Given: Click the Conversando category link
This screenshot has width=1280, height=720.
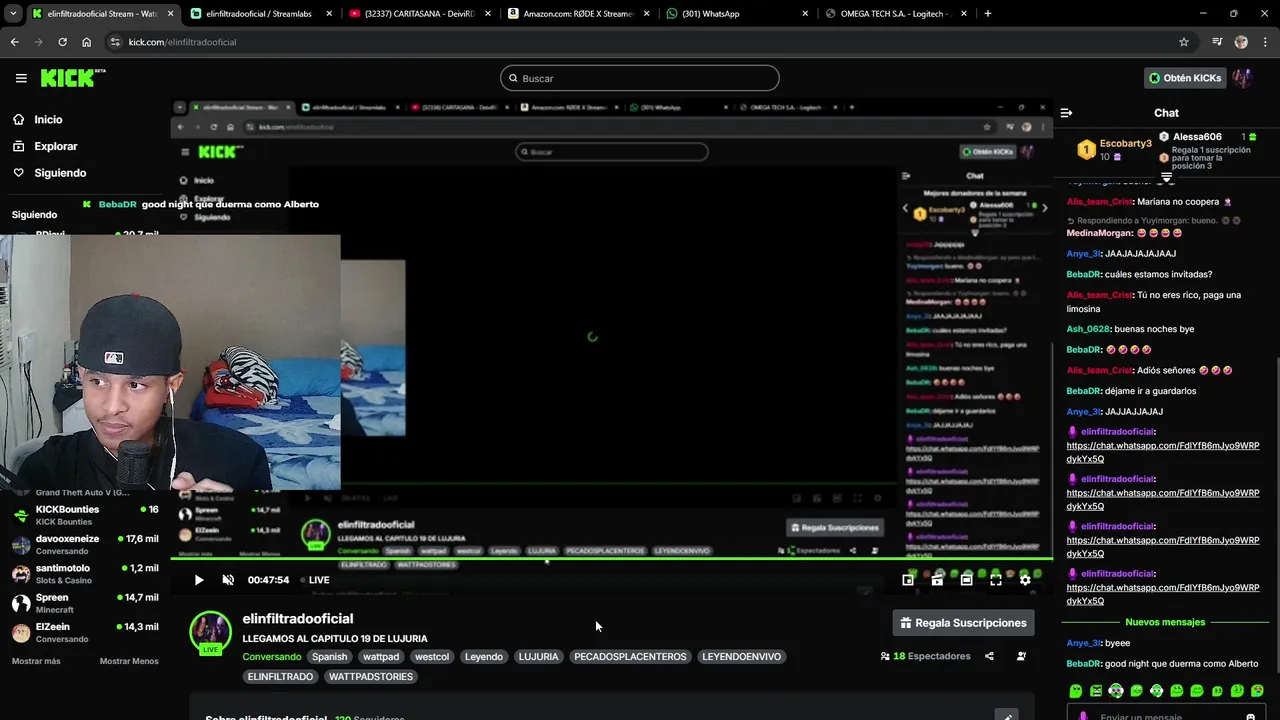Looking at the screenshot, I should click(x=271, y=657).
